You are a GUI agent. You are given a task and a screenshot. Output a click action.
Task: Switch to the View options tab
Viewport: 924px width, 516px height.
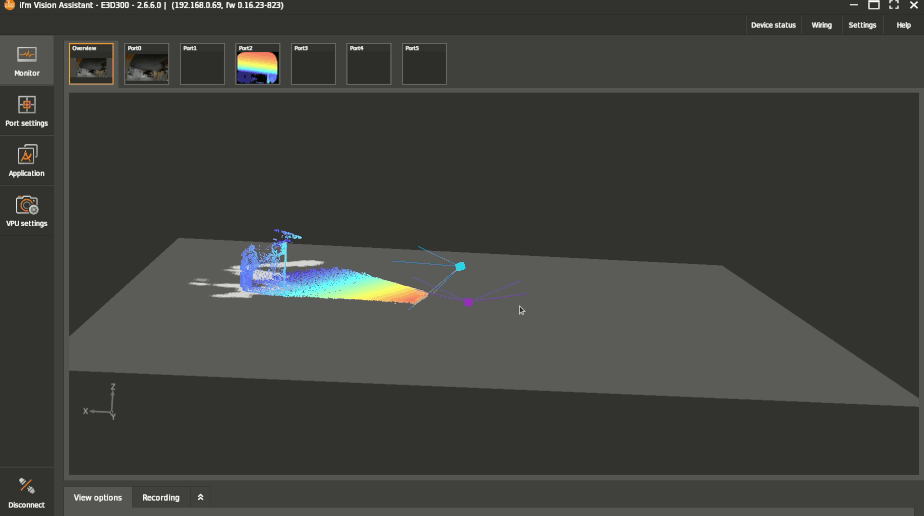[x=98, y=497]
